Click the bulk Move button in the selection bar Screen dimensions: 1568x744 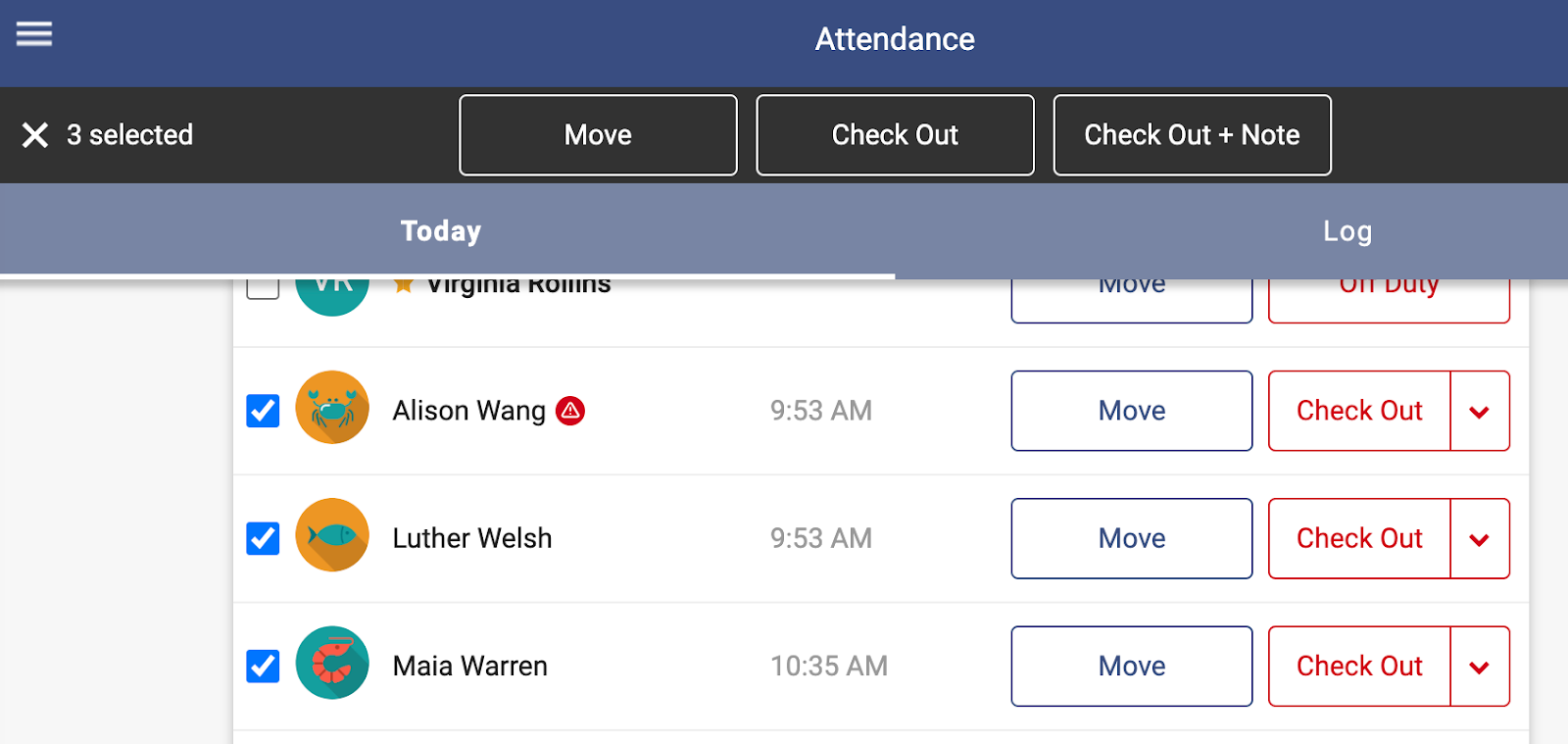598,135
